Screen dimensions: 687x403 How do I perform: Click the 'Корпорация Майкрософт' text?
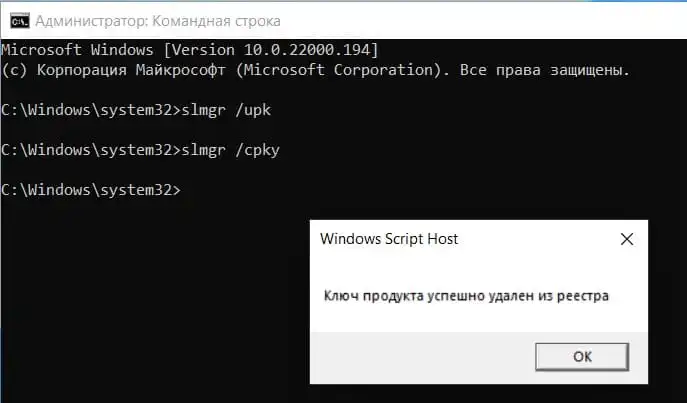[131, 70]
